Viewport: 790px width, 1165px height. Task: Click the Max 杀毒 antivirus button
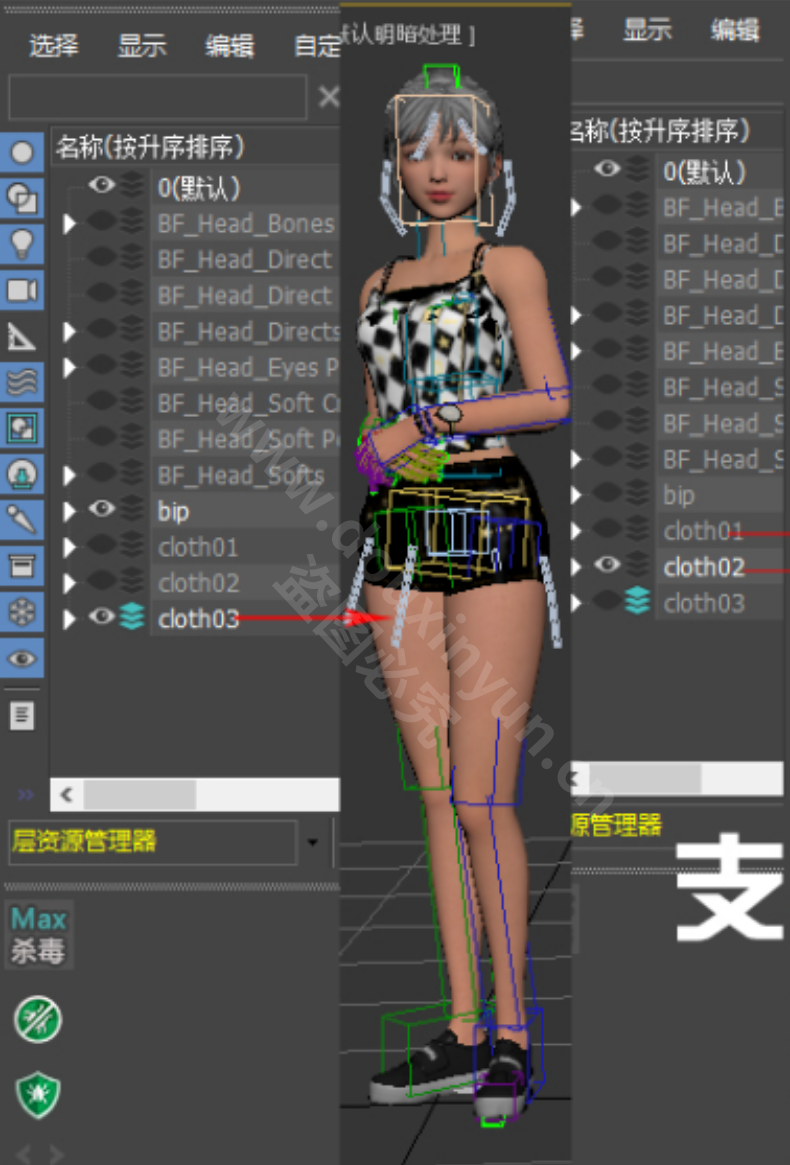point(38,934)
